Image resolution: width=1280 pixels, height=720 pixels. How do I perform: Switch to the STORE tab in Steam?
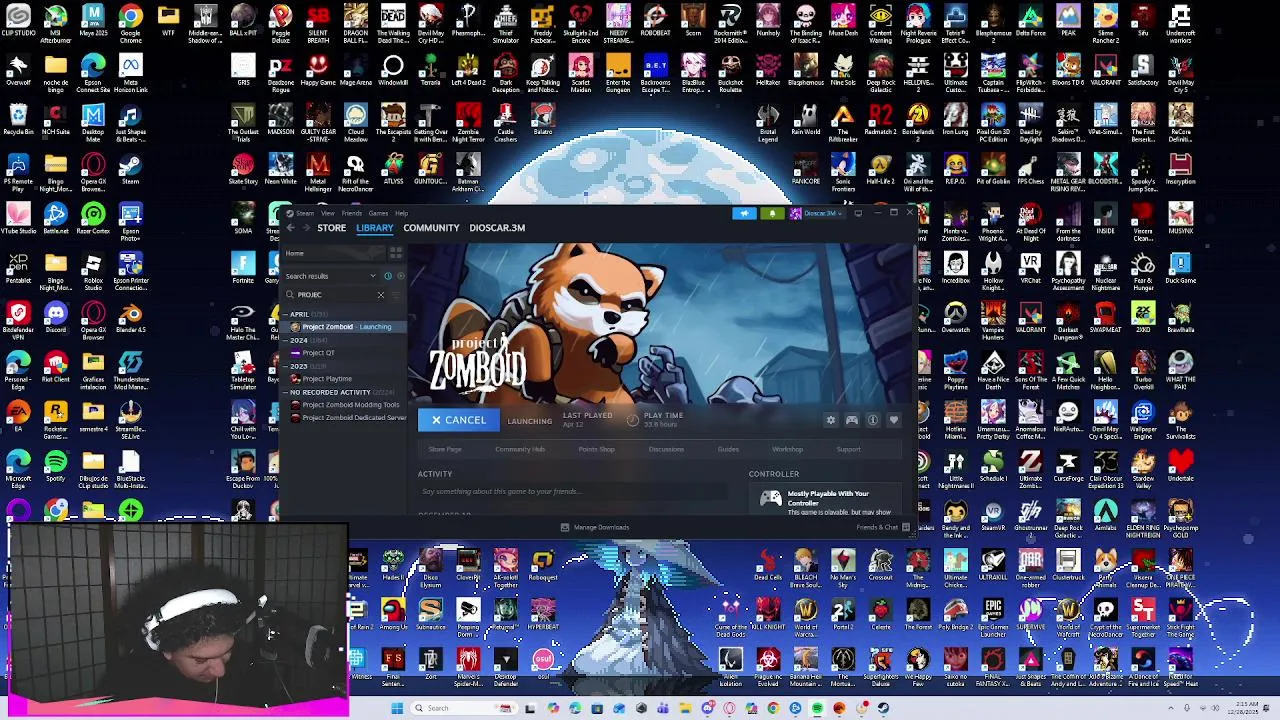(331, 228)
